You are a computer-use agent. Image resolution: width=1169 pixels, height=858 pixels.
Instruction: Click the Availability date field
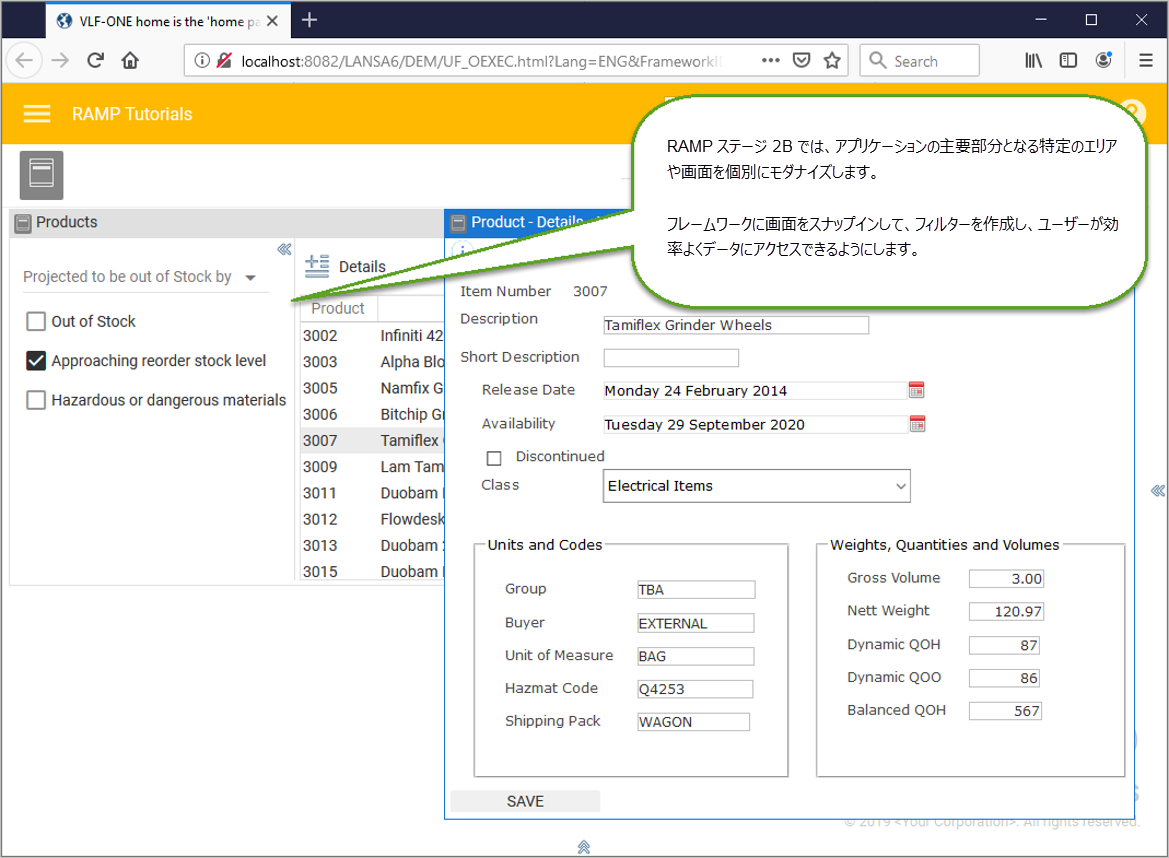[x=754, y=424]
